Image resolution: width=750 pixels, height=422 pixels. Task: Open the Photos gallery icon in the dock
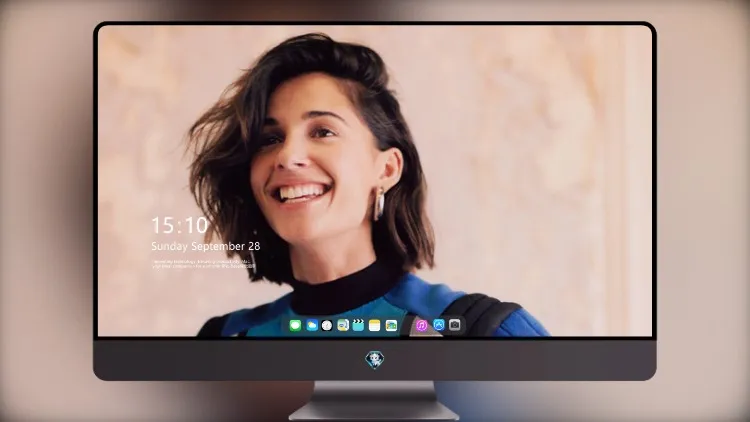(x=391, y=325)
